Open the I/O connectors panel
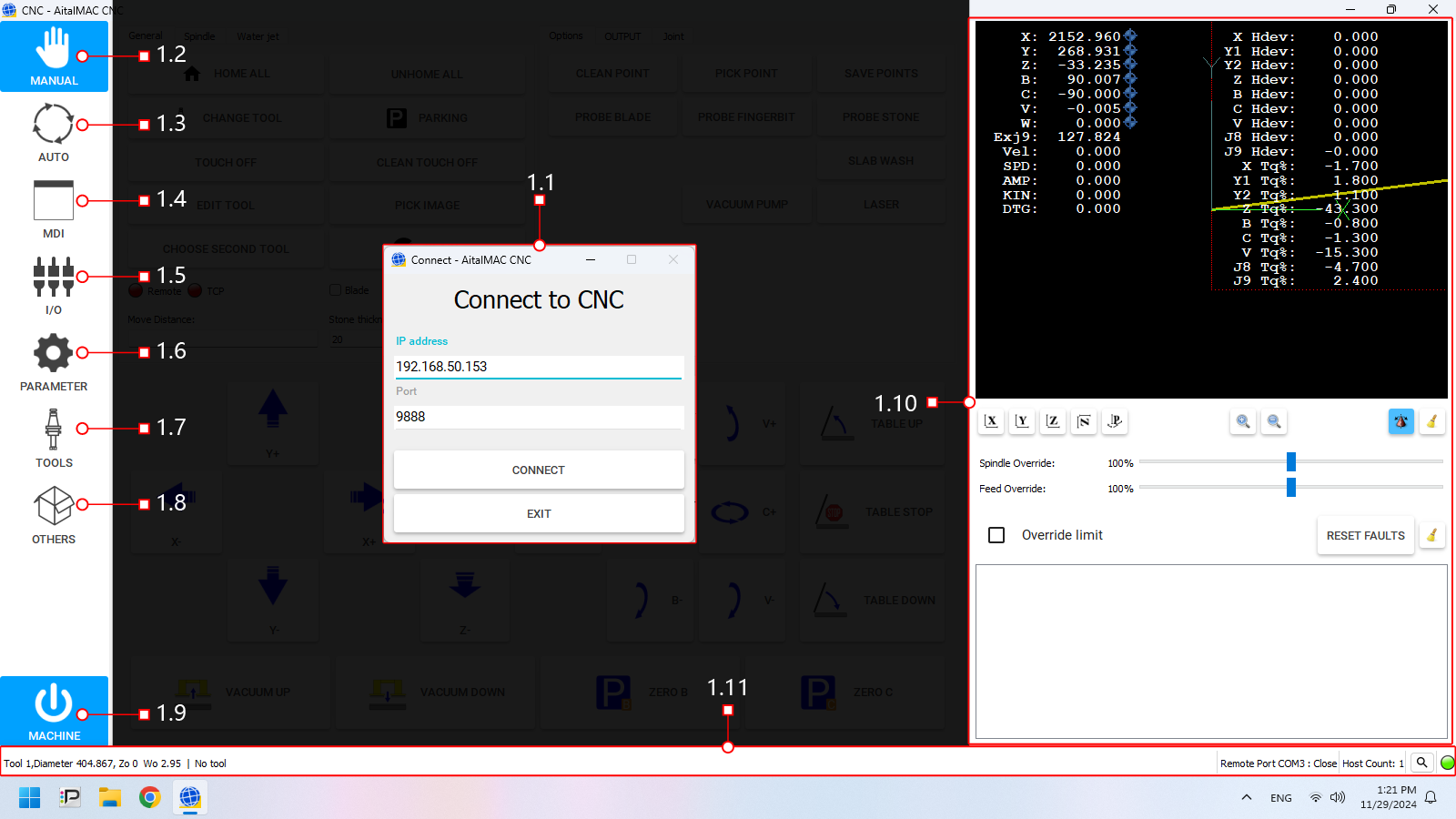 [54, 285]
